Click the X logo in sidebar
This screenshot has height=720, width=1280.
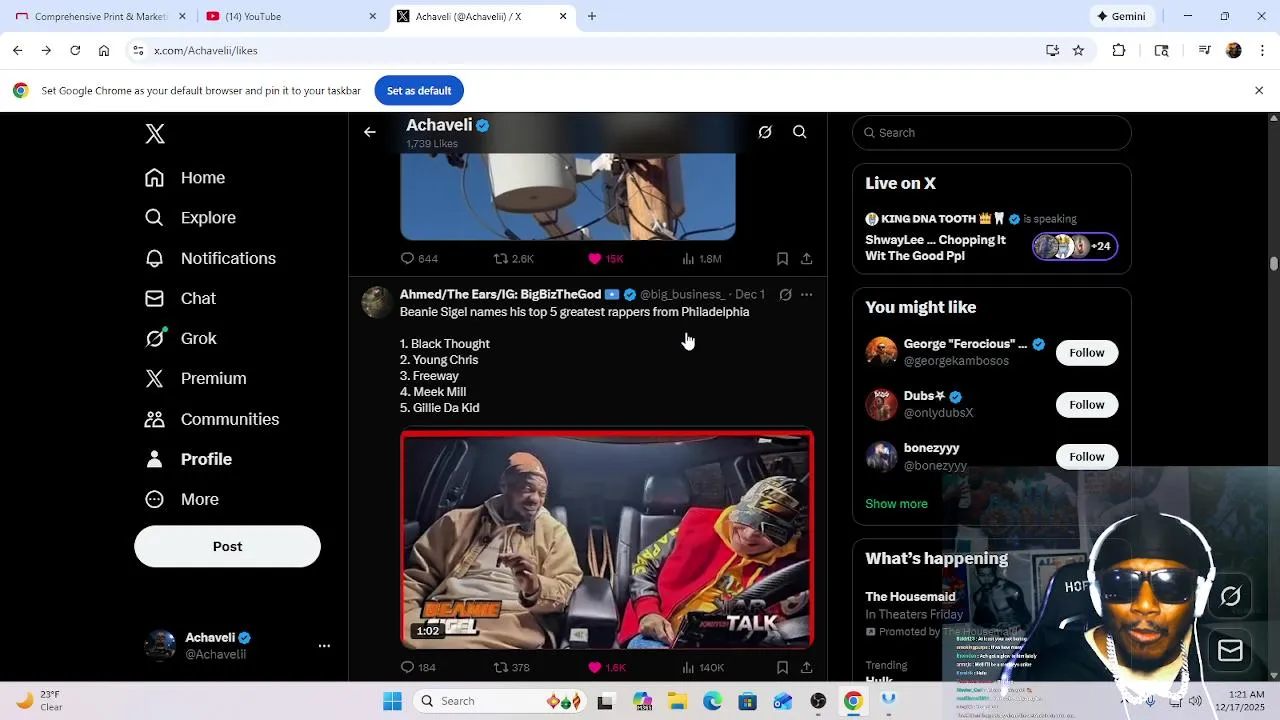(x=155, y=134)
